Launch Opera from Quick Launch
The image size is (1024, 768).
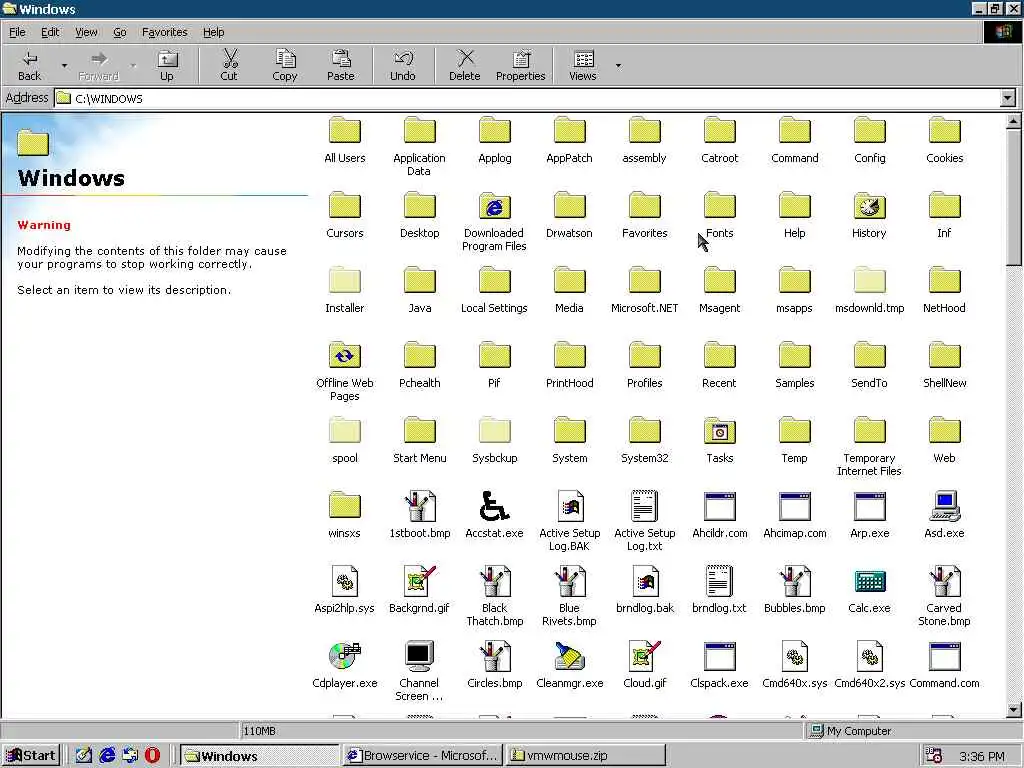(152, 756)
